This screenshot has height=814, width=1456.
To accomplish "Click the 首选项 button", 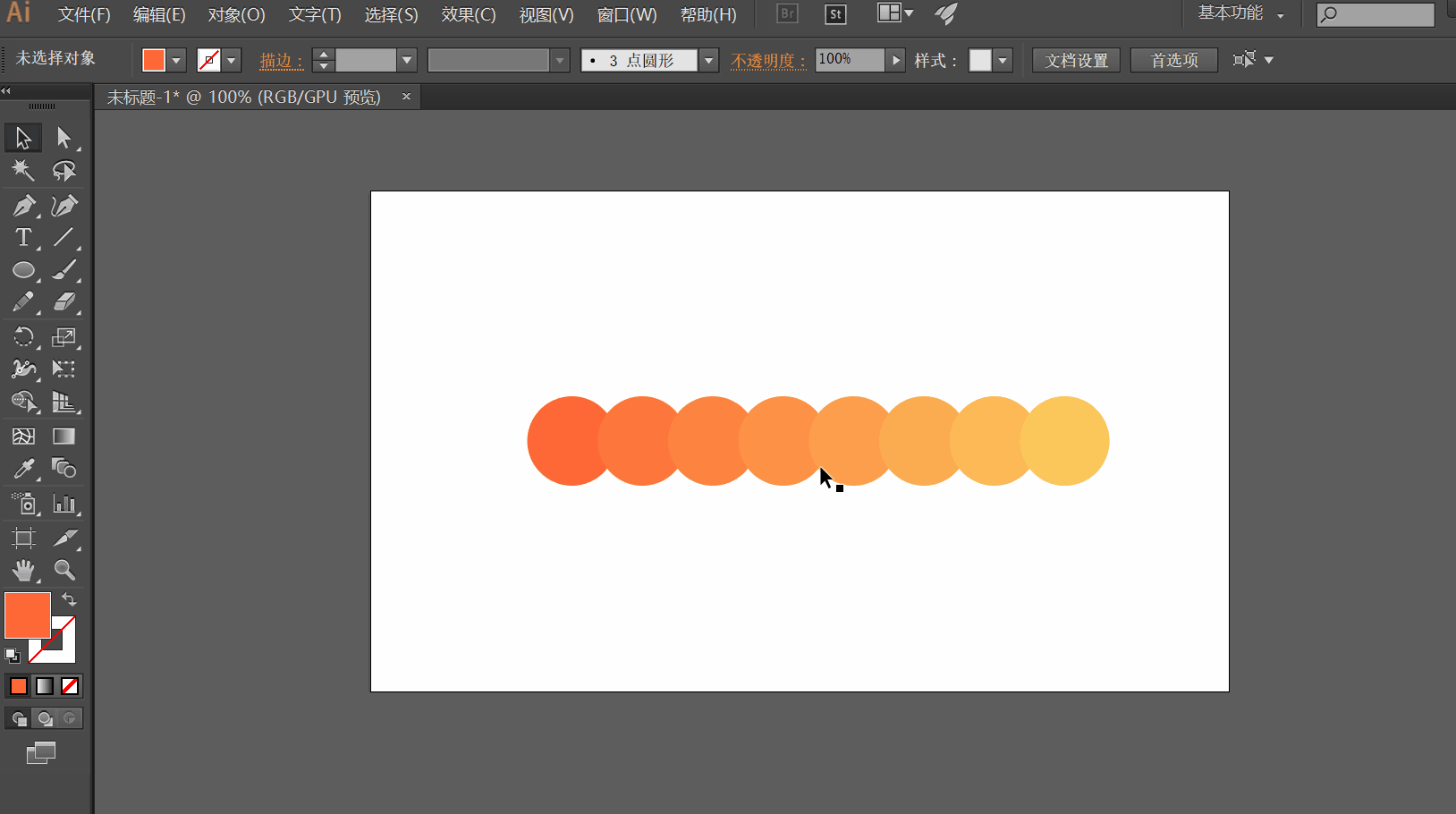I will pos(1173,60).
